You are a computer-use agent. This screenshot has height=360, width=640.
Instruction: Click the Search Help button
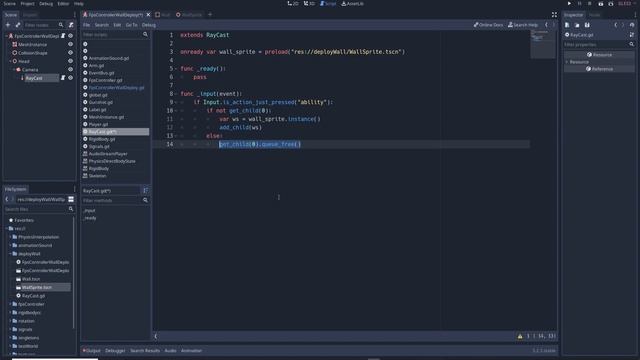523,25
